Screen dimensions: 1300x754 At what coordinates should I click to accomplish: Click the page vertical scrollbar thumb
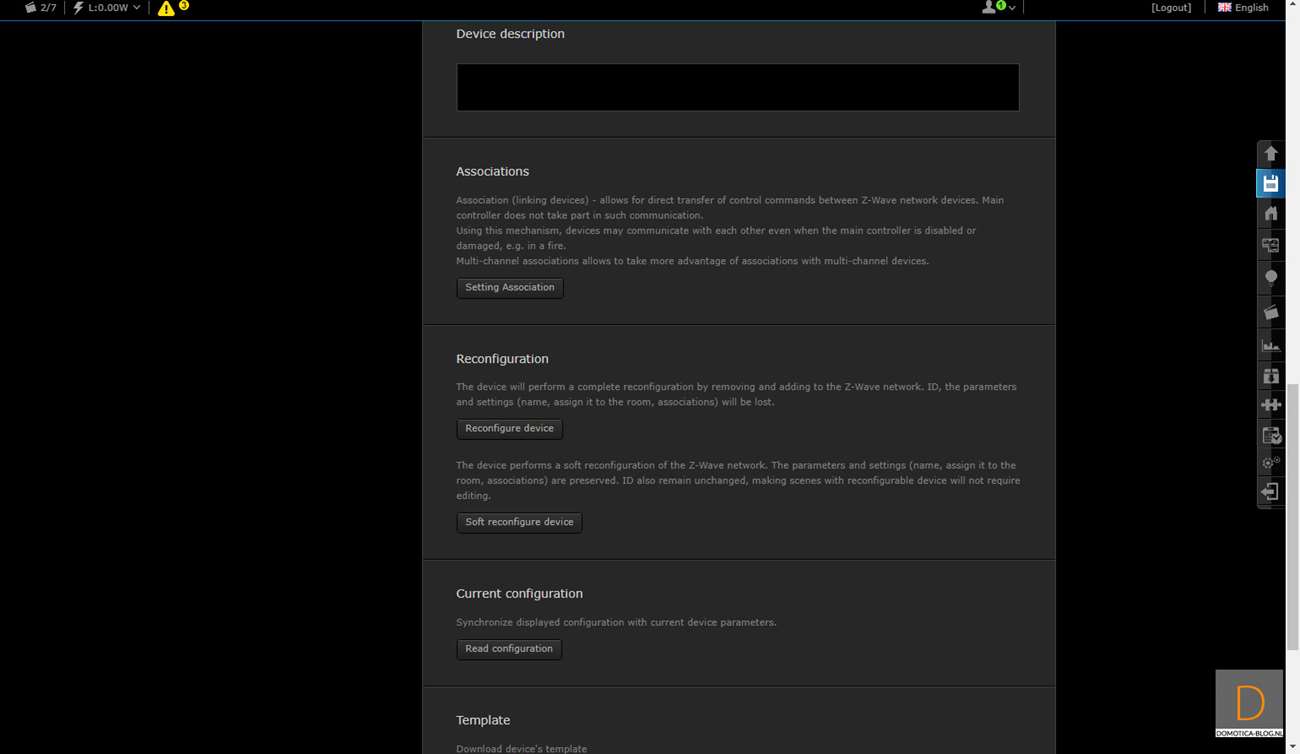coord(1292,500)
